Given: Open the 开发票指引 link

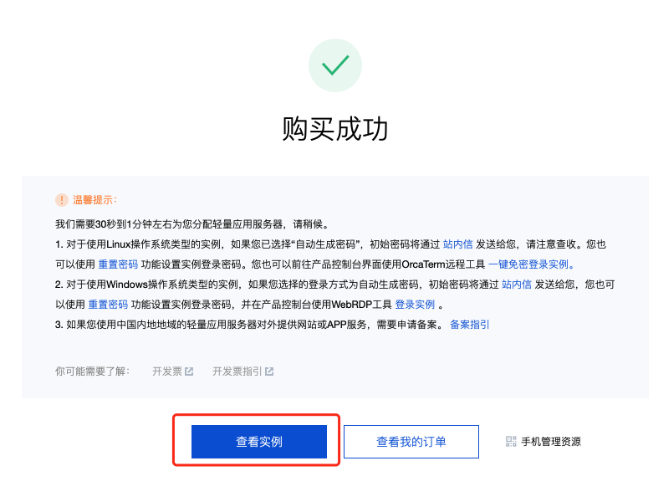Looking at the screenshot, I should (x=237, y=371).
